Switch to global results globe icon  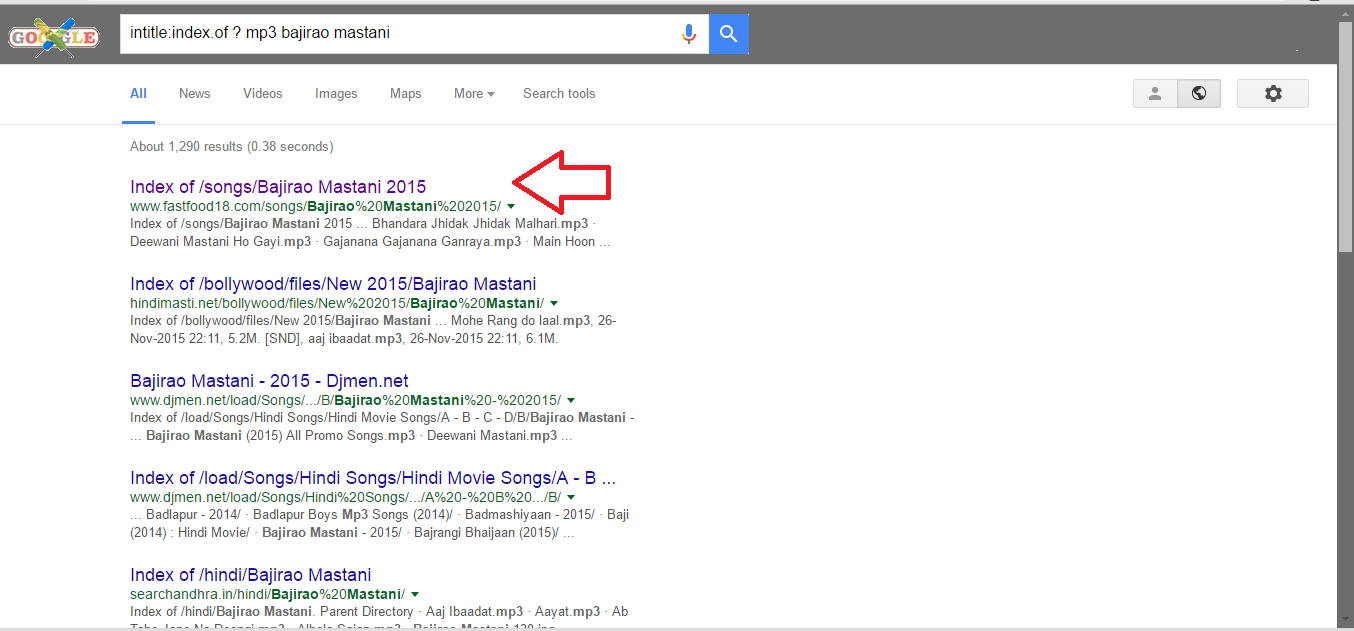pyautogui.click(x=1198, y=93)
